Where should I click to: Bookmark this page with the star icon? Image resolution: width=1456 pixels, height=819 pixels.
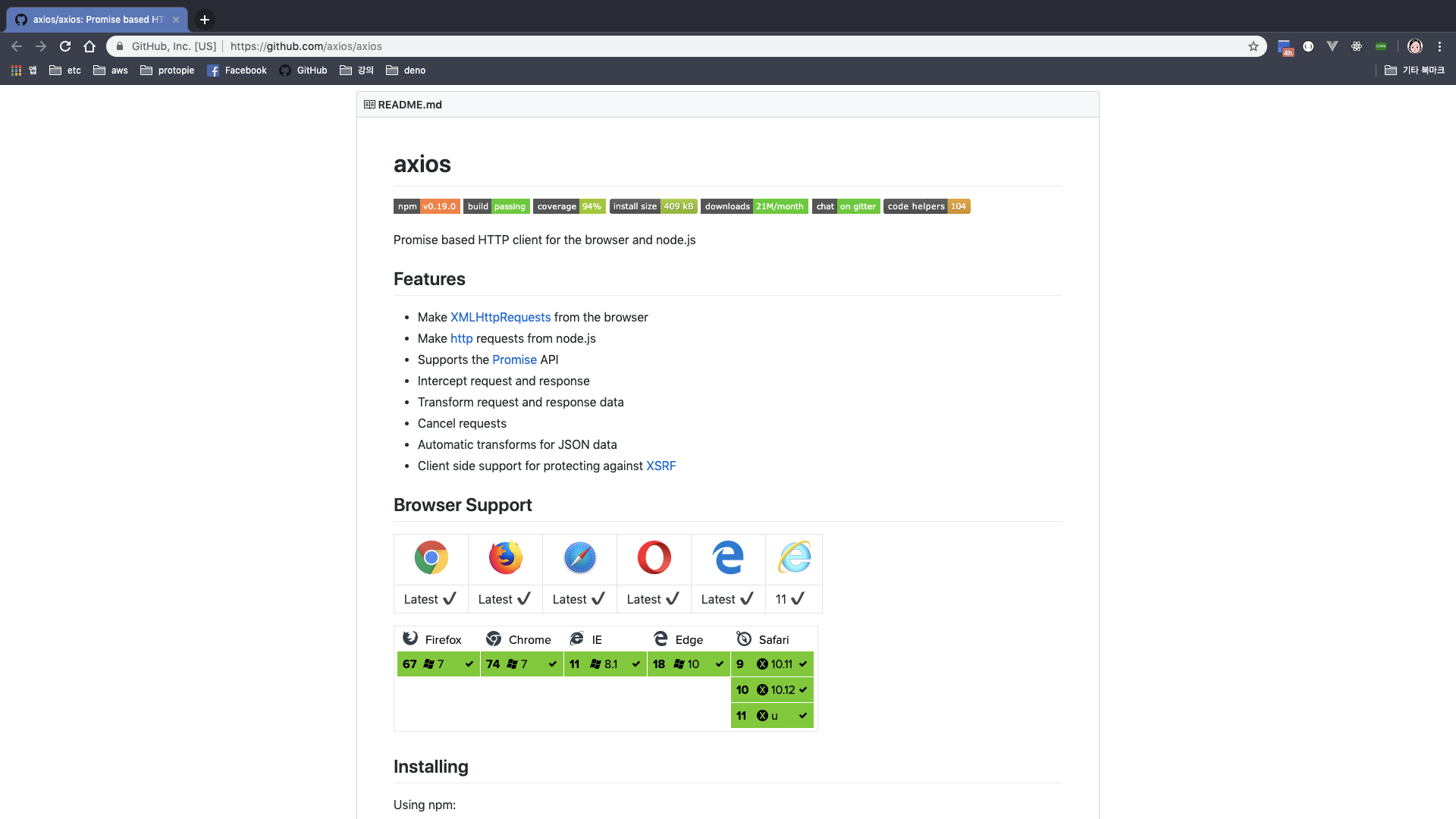pyautogui.click(x=1254, y=46)
